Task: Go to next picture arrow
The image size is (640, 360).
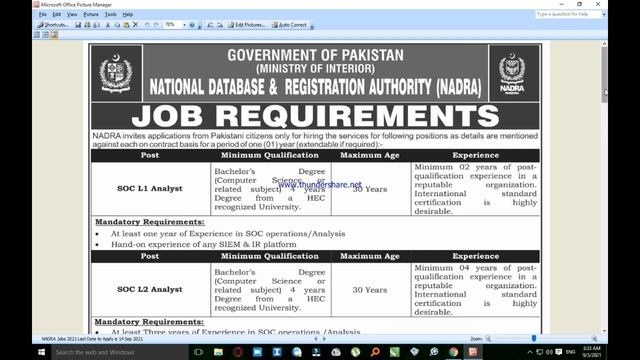Action: click(324, 339)
